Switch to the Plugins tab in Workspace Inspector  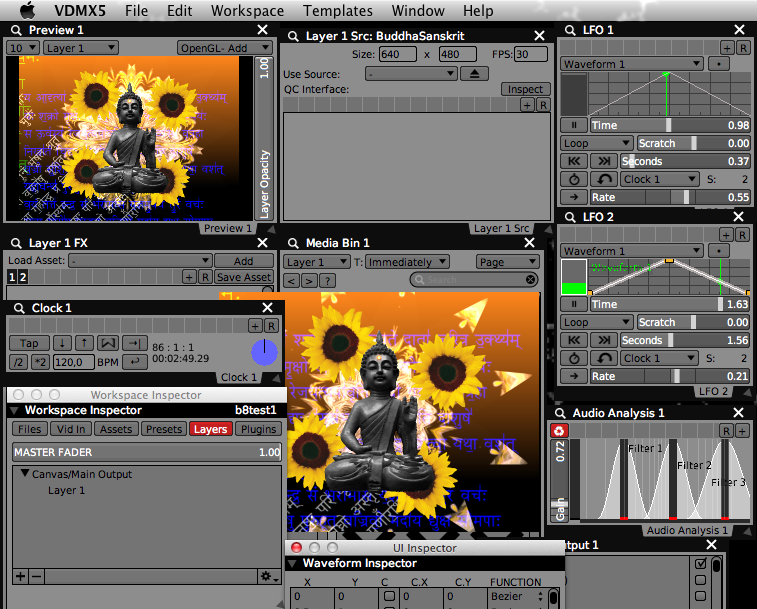(x=258, y=429)
